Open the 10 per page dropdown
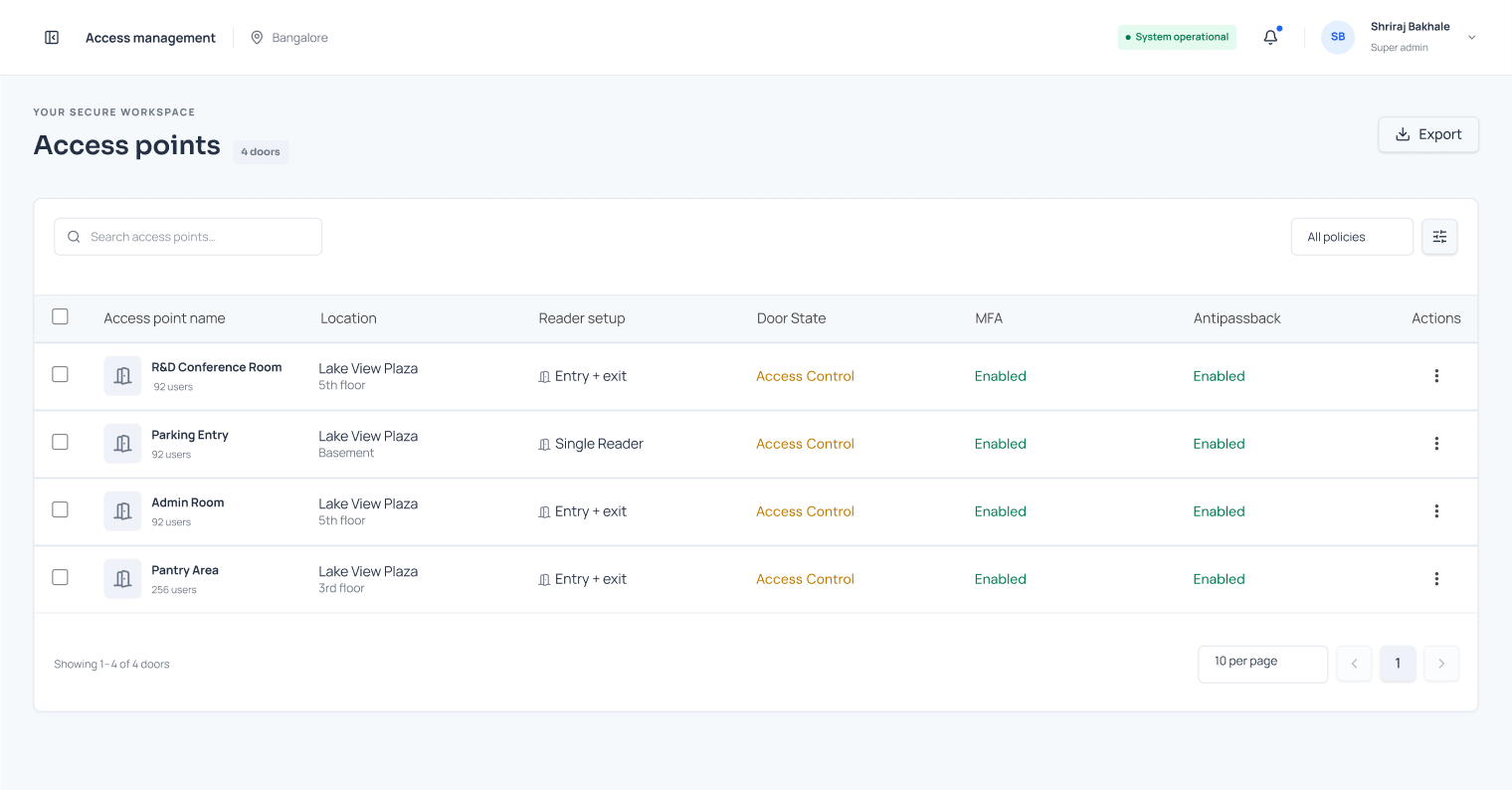Image resolution: width=1512 pixels, height=790 pixels. tap(1262, 664)
